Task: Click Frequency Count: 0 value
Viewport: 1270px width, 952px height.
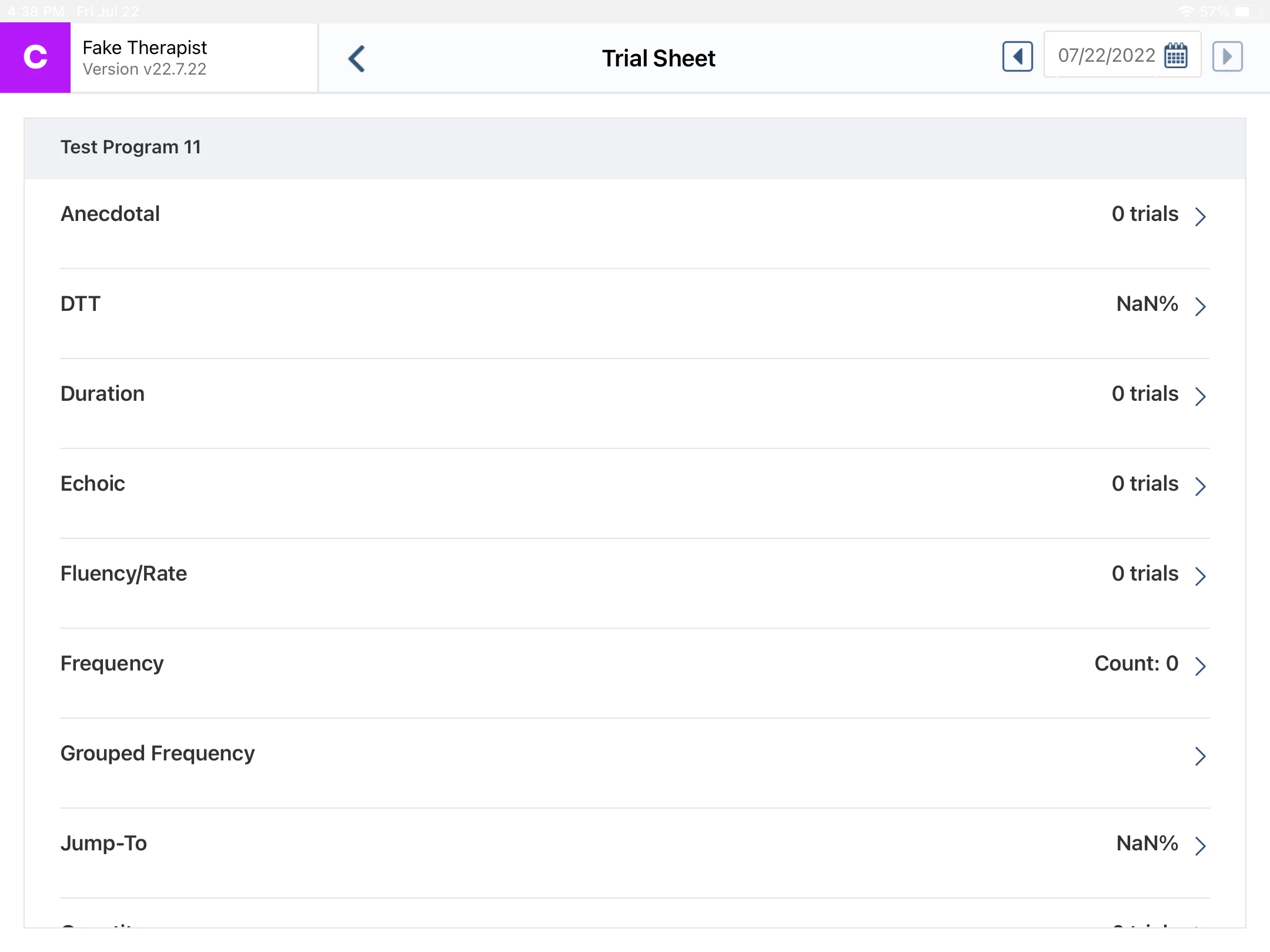Action: 1136,663
